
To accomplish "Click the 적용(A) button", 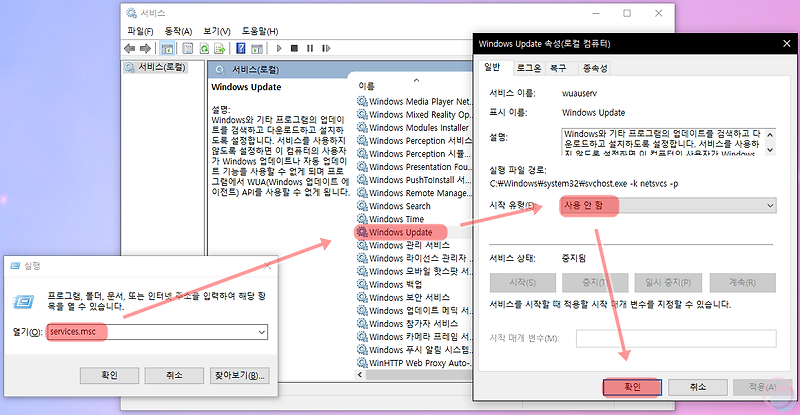I will [x=762, y=387].
